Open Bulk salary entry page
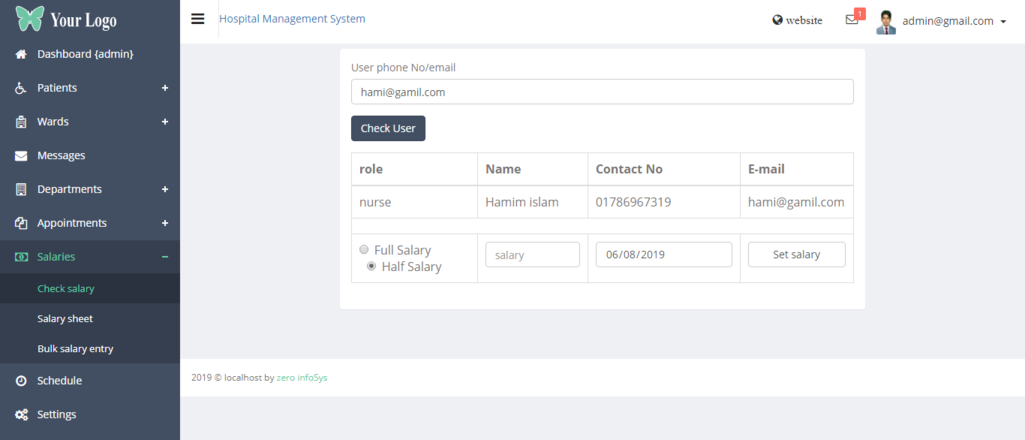This screenshot has width=1025, height=440. [75, 349]
